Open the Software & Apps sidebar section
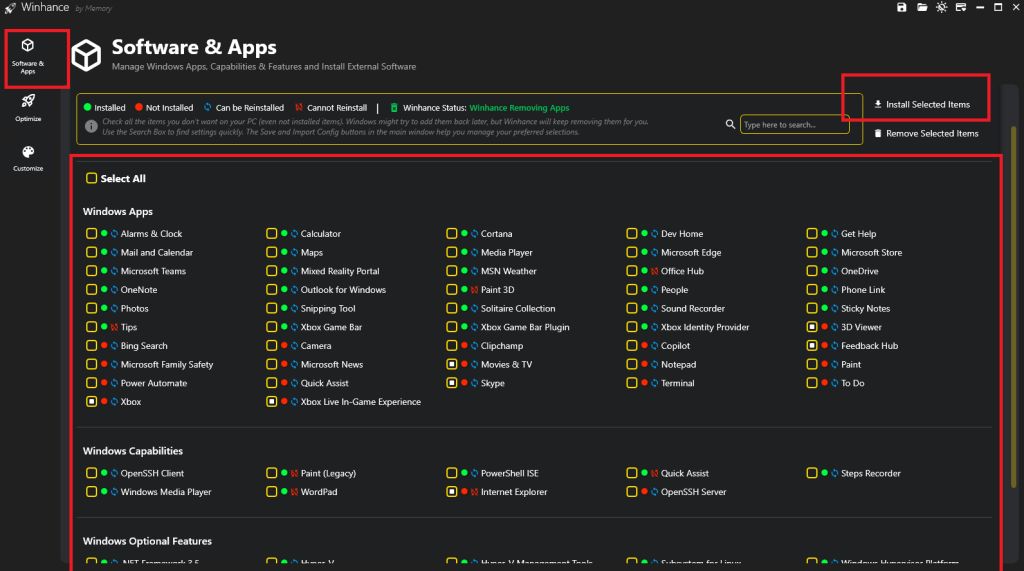The height and width of the screenshot is (571, 1024). pyautogui.click(x=28, y=57)
